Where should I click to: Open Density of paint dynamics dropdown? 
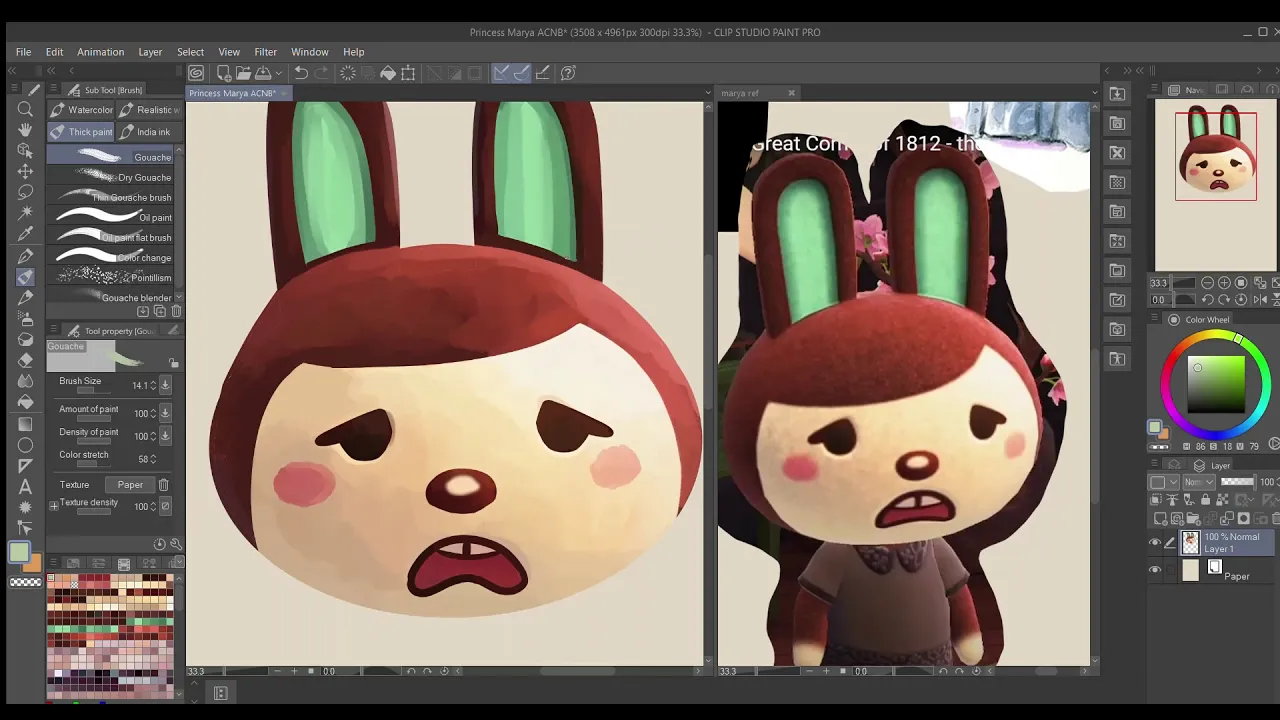pyautogui.click(x=165, y=436)
